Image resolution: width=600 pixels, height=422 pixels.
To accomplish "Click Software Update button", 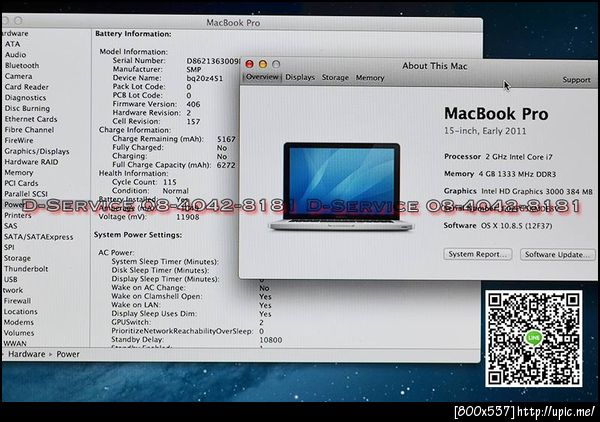I will 557,255.
